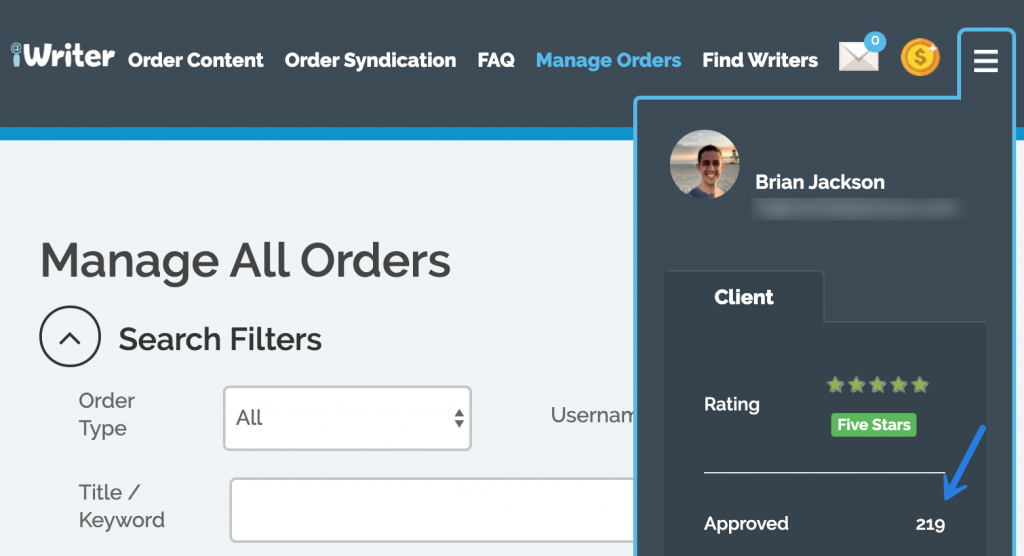Collapse the Search Filters section

point(70,336)
